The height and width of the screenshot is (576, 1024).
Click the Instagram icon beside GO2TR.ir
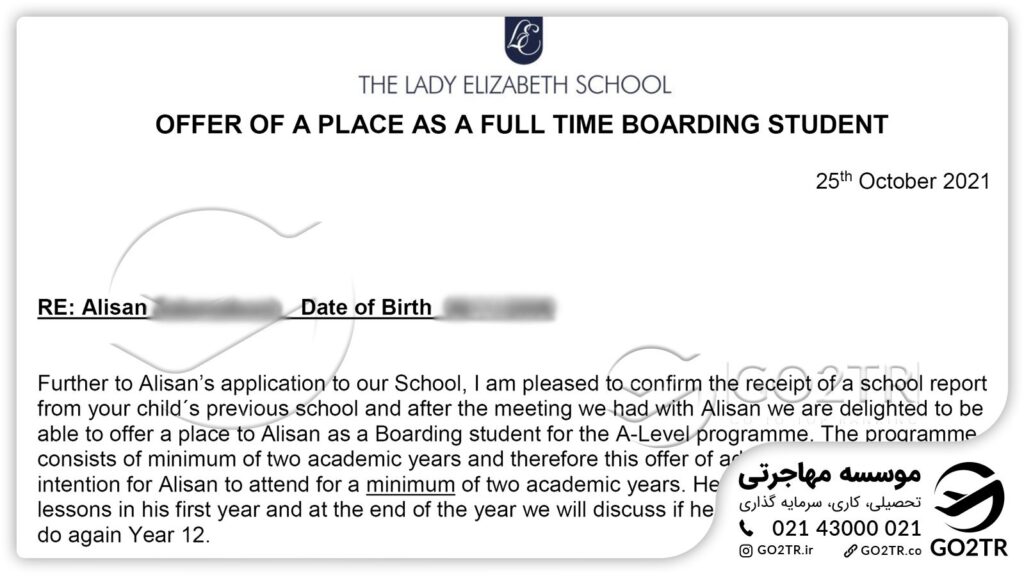(x=746, y=551)
